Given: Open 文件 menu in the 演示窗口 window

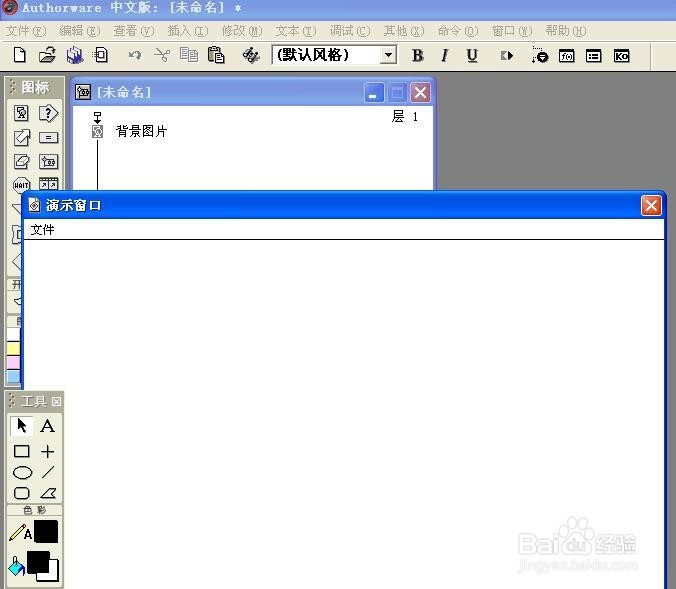Looking at the screenshot, I should 42,229.
